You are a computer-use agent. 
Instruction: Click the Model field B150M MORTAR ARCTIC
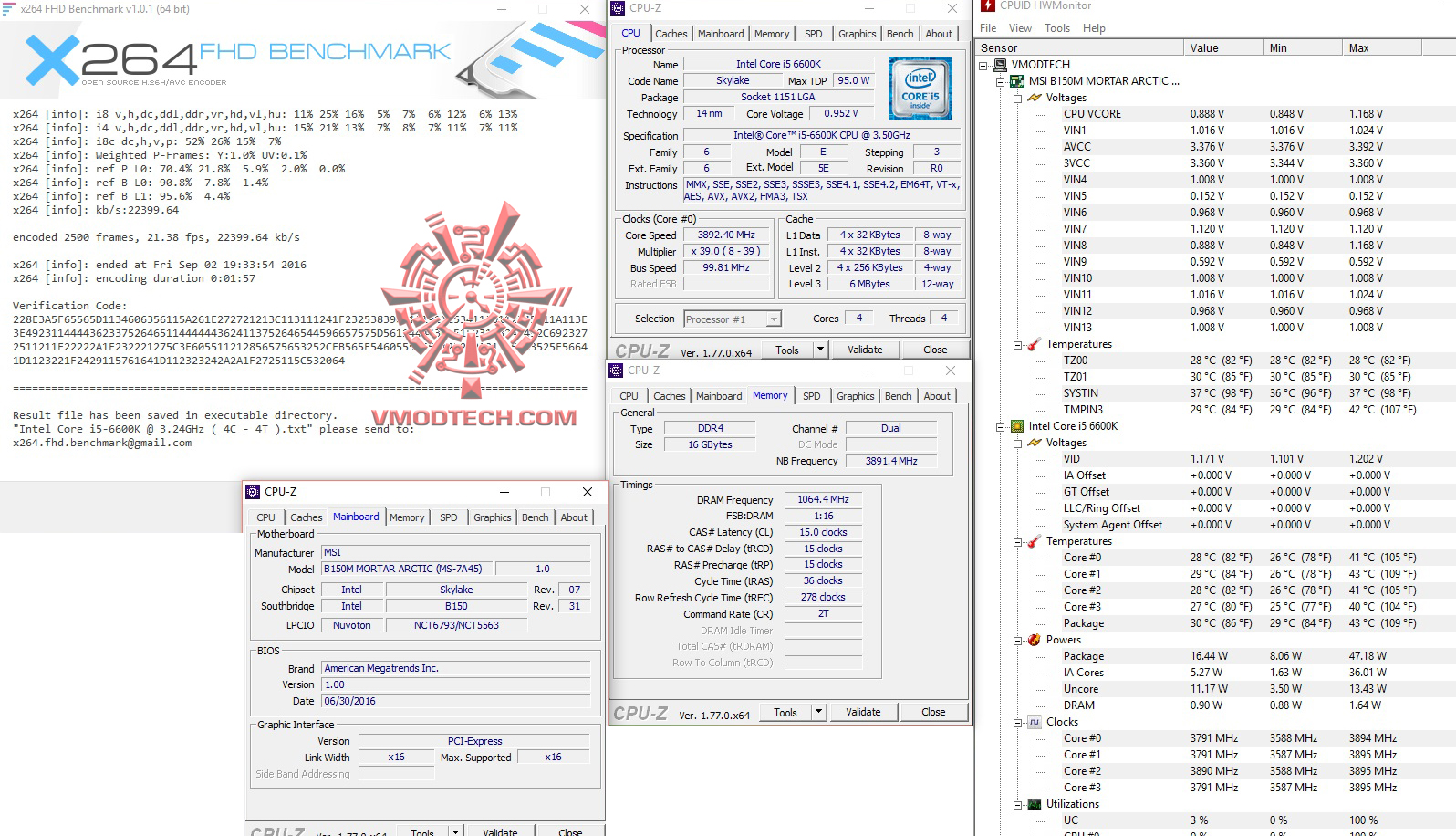coord(408,569)
